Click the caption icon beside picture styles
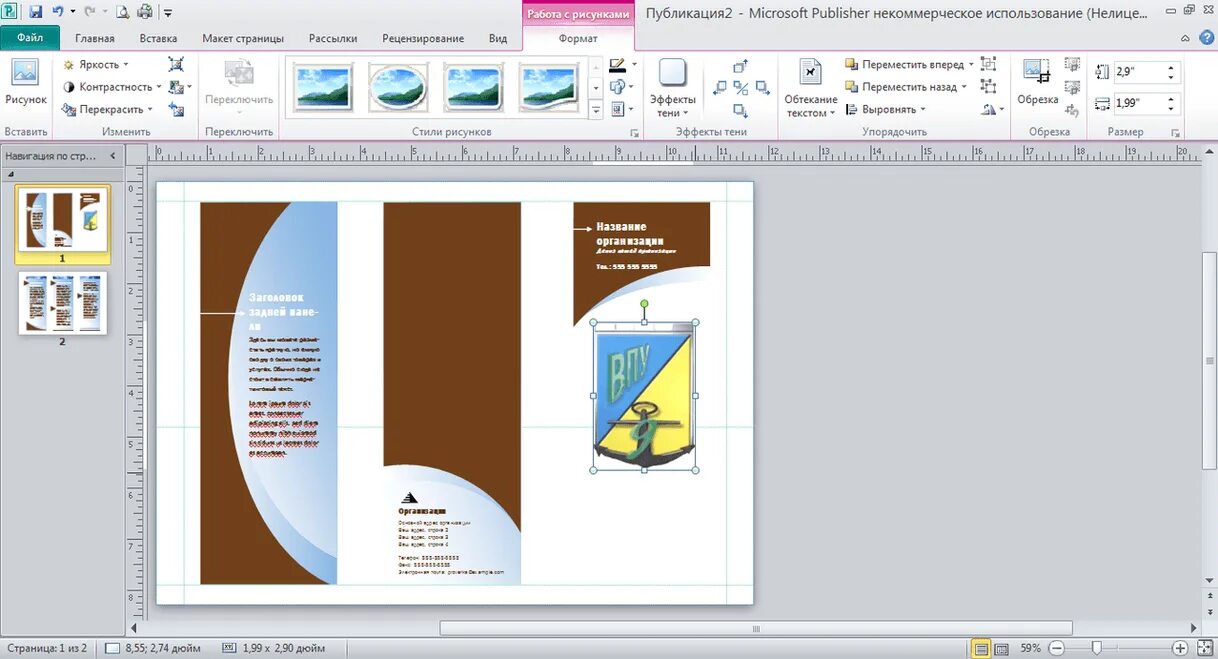Image resolution: width=1218 pixels, height=659 pixels. coord(617,109)
